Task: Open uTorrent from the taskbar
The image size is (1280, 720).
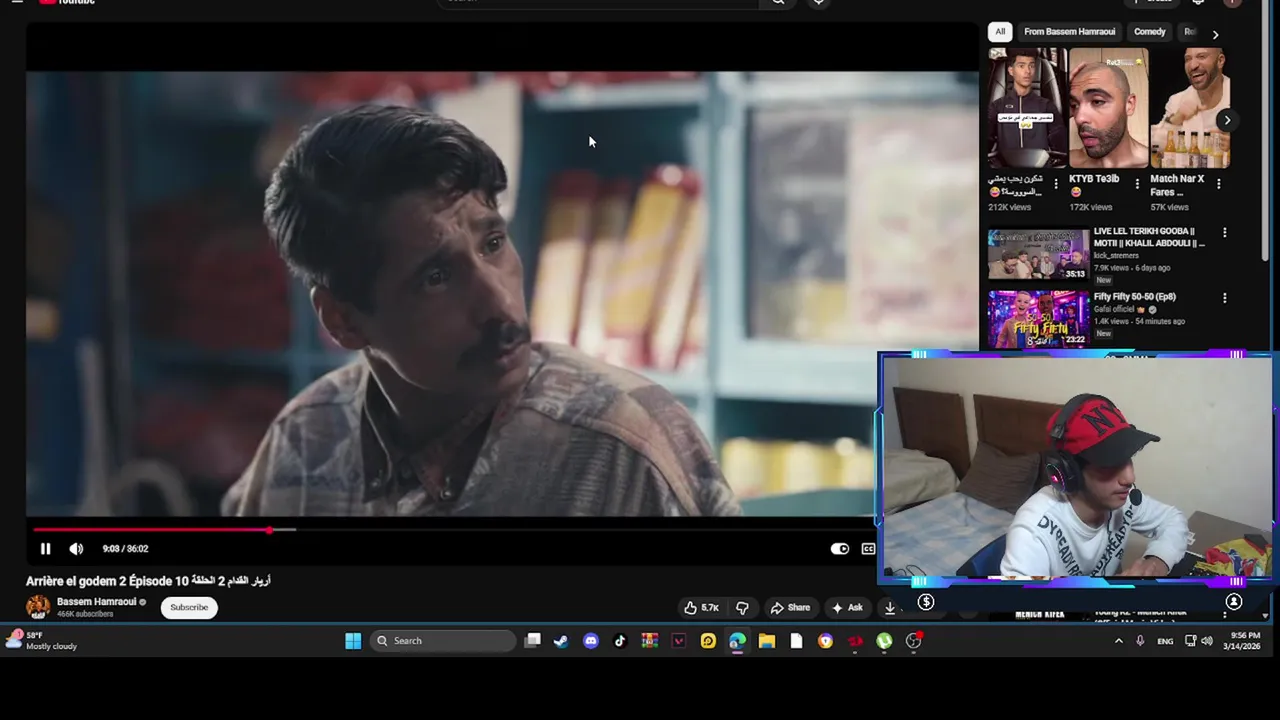Action: [x=884, y=641]
